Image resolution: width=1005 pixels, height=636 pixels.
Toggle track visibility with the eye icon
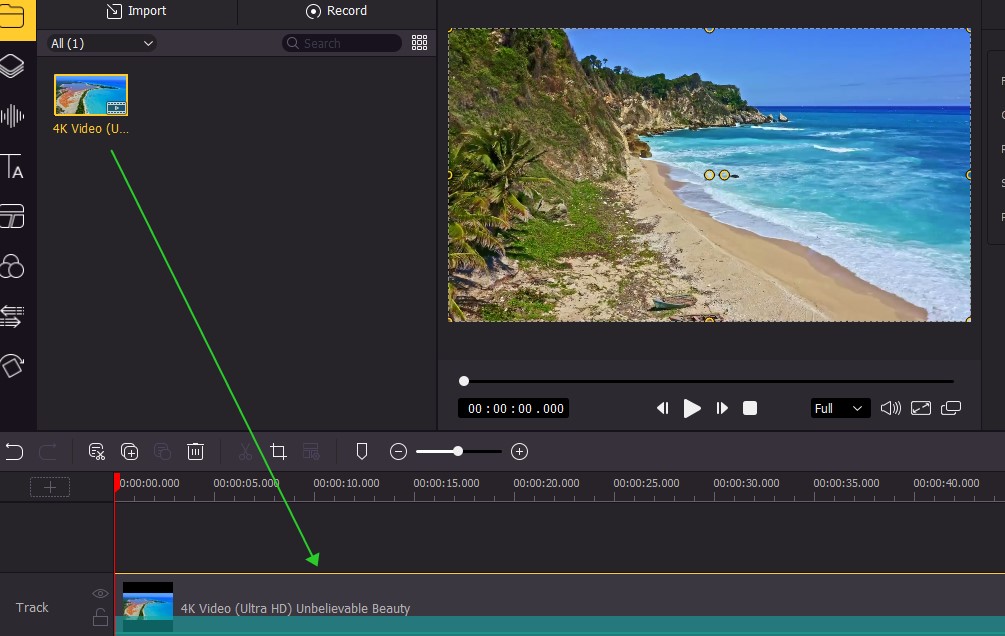point(100,592)
